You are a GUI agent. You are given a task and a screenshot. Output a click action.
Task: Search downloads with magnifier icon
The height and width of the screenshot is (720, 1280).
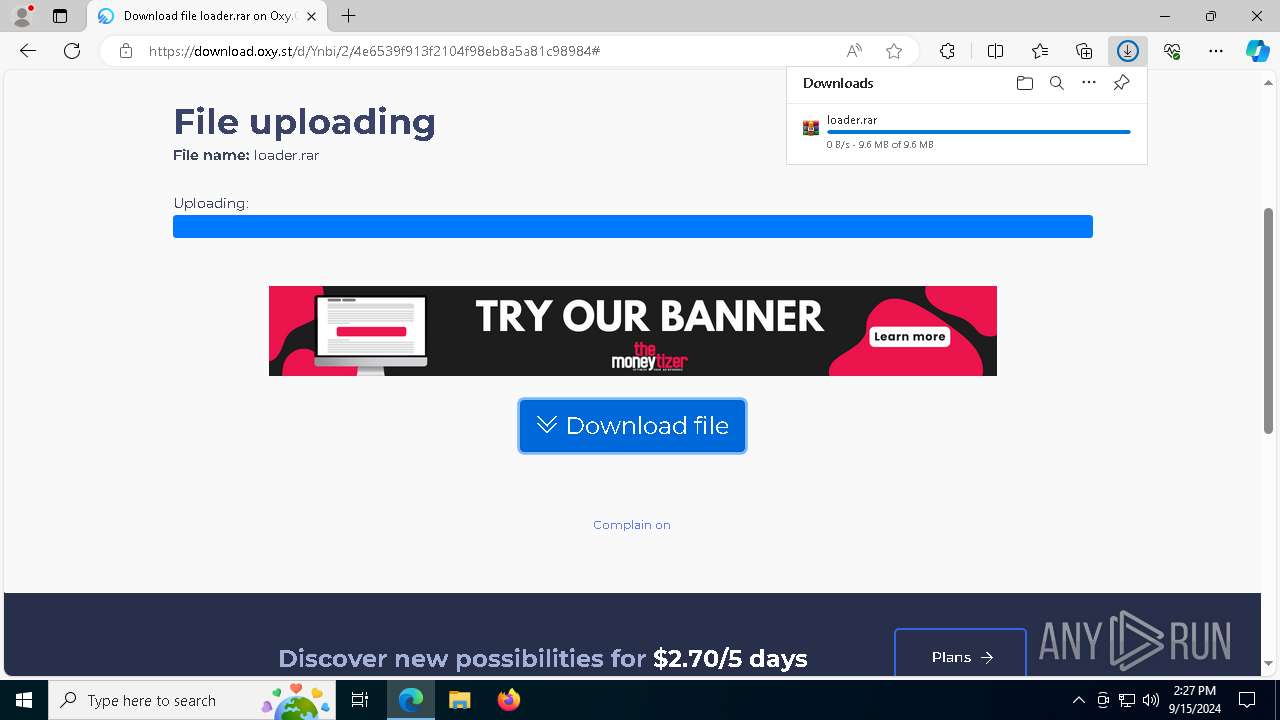click(1056, 83)
